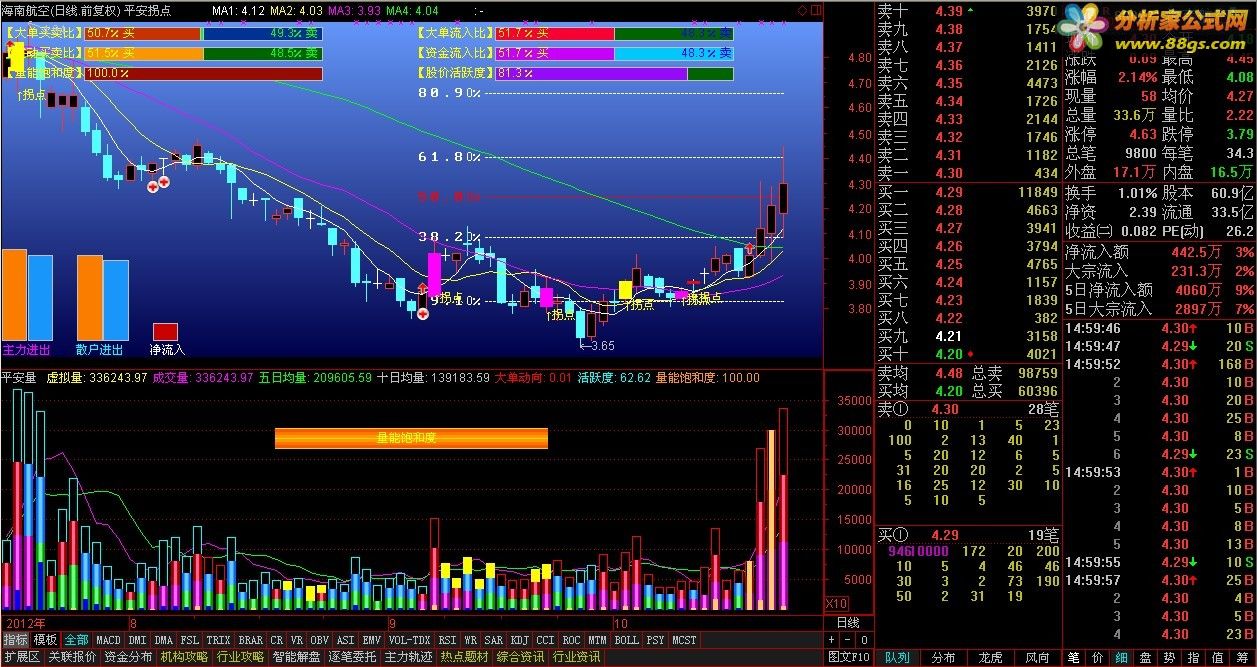
Task: Open the 模板 template tab
Action: point(45,640)
